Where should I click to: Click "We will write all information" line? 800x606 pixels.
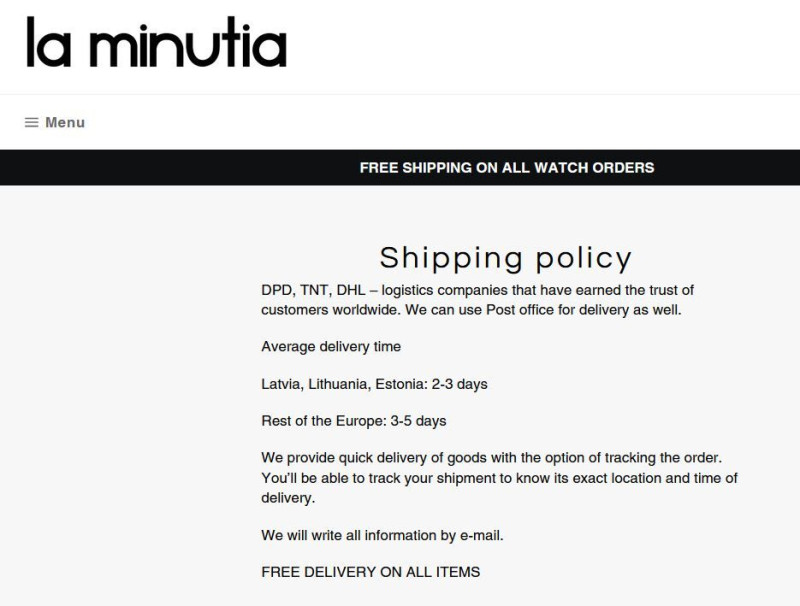[382, 536]
